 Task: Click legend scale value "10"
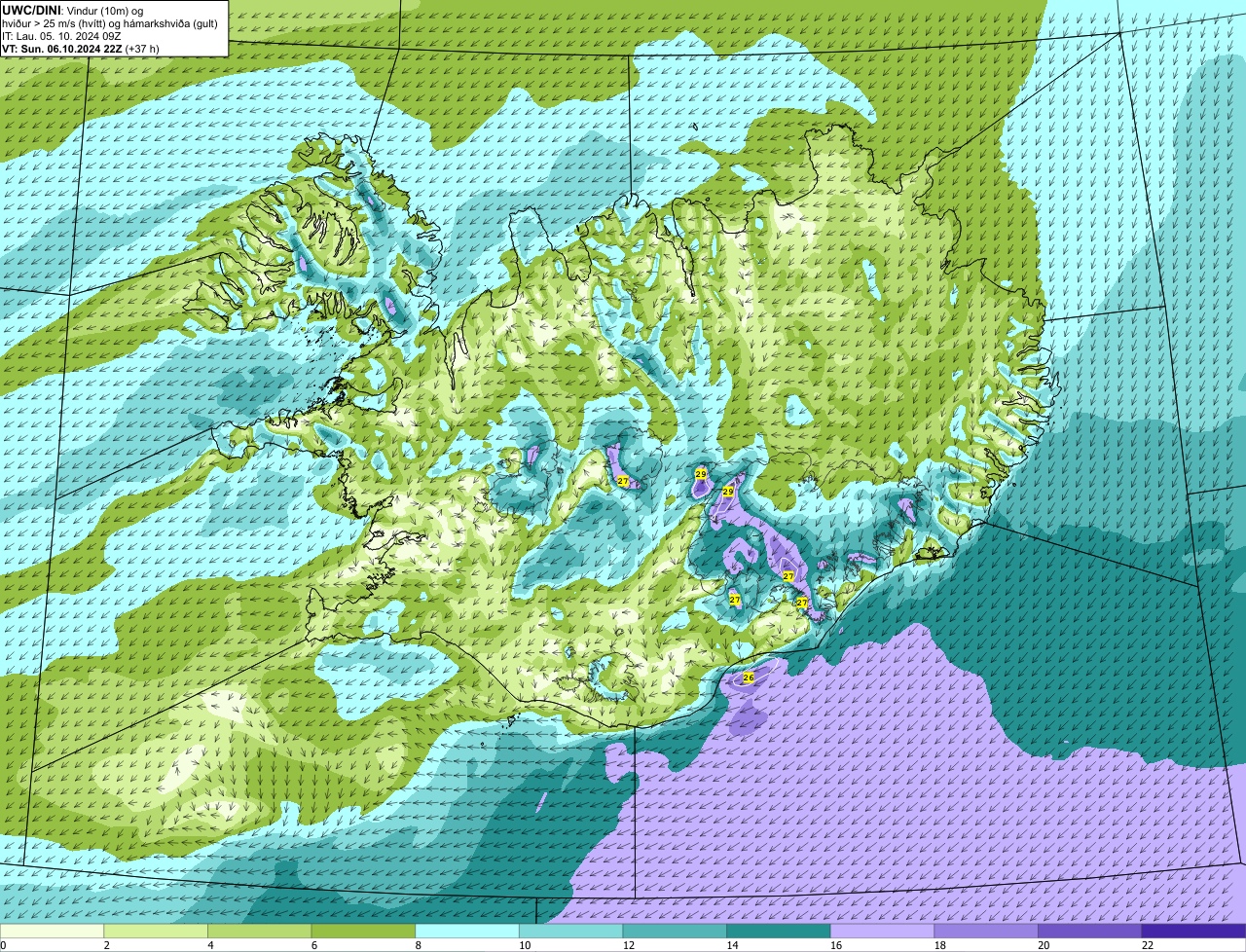(525, 945)
